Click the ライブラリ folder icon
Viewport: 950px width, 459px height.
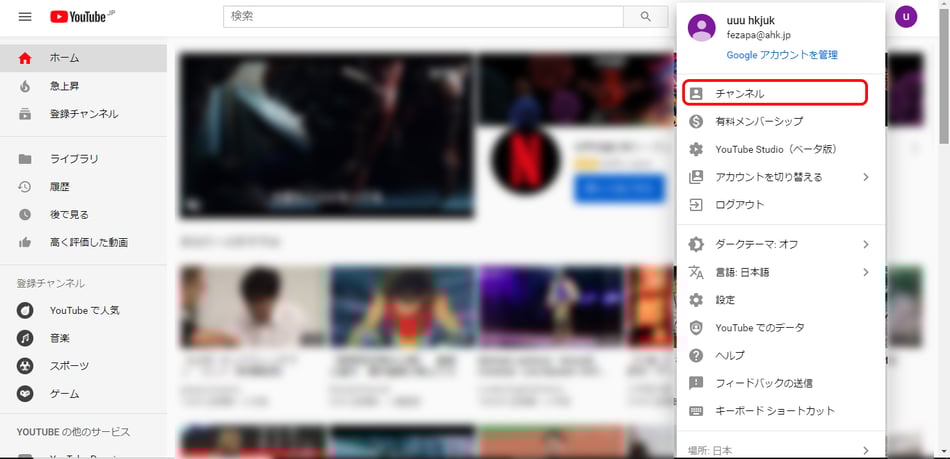(25, 159)
